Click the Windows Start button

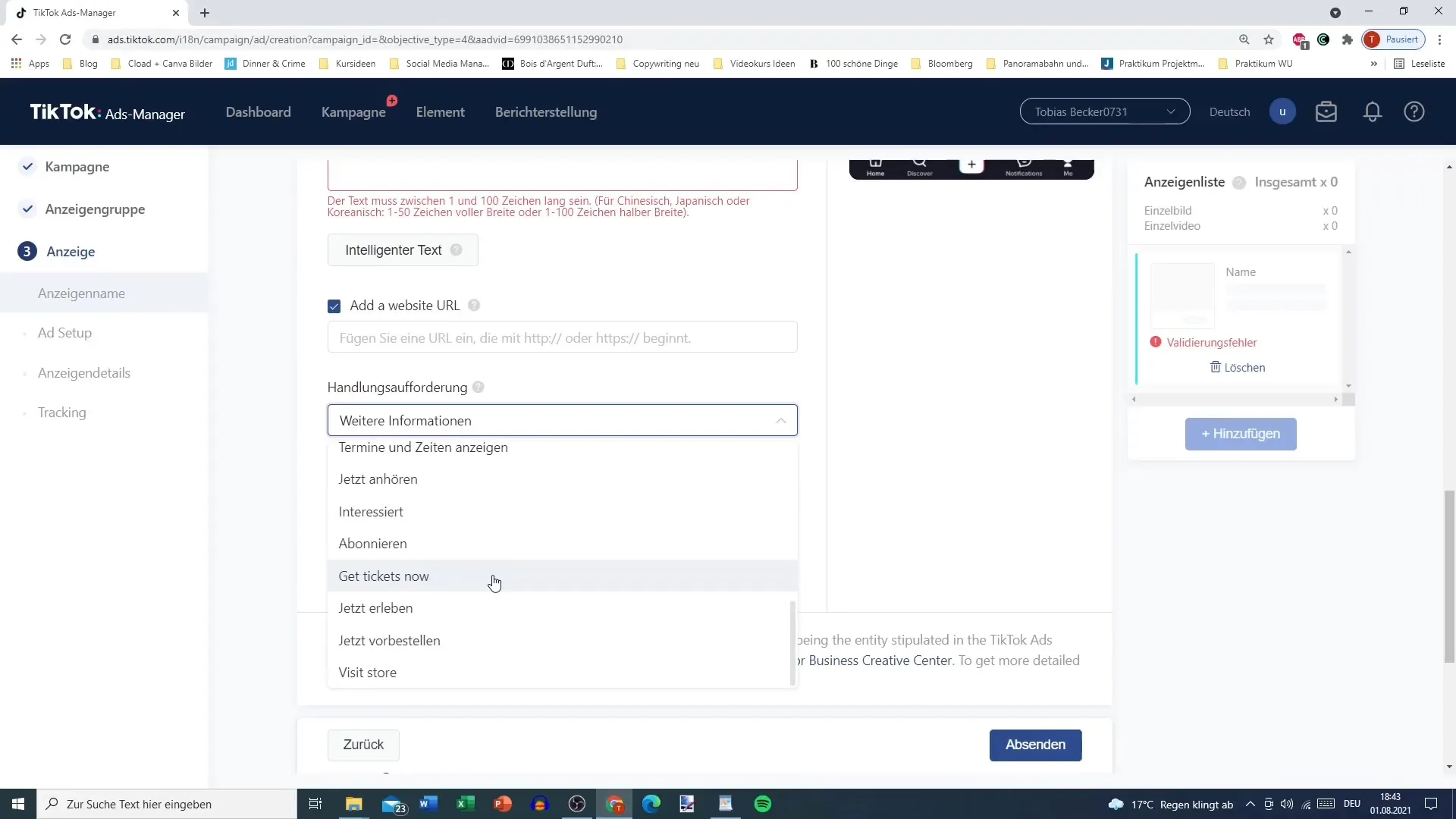pos(18,804)
